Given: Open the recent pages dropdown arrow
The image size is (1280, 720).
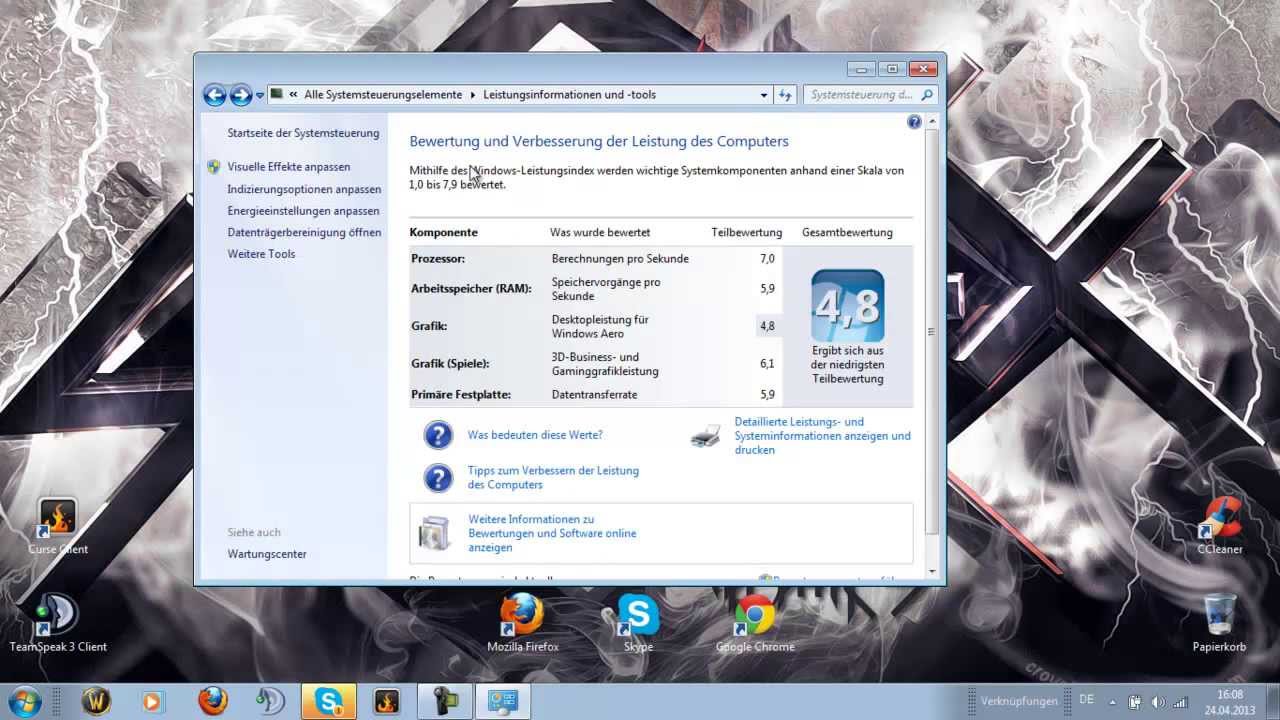Looking at the screenshot, I should pyautogui.click(x=260, y=96).
